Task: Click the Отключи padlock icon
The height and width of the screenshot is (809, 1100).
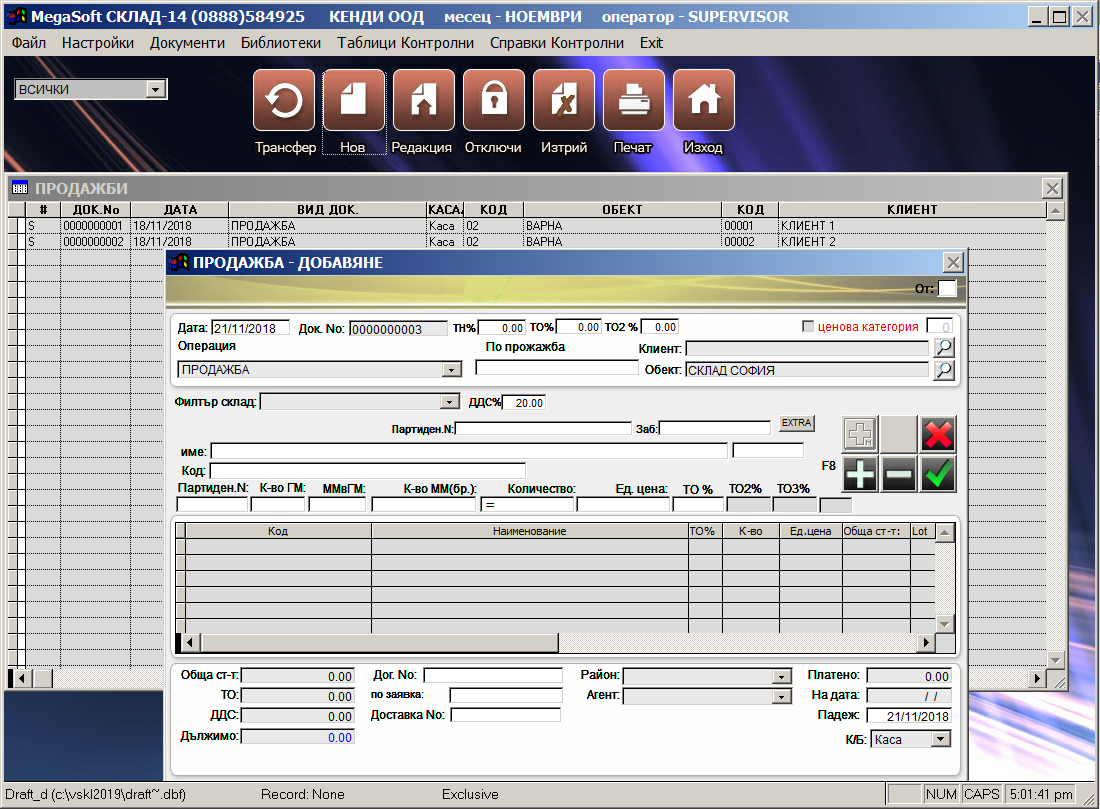Action: 493,101
